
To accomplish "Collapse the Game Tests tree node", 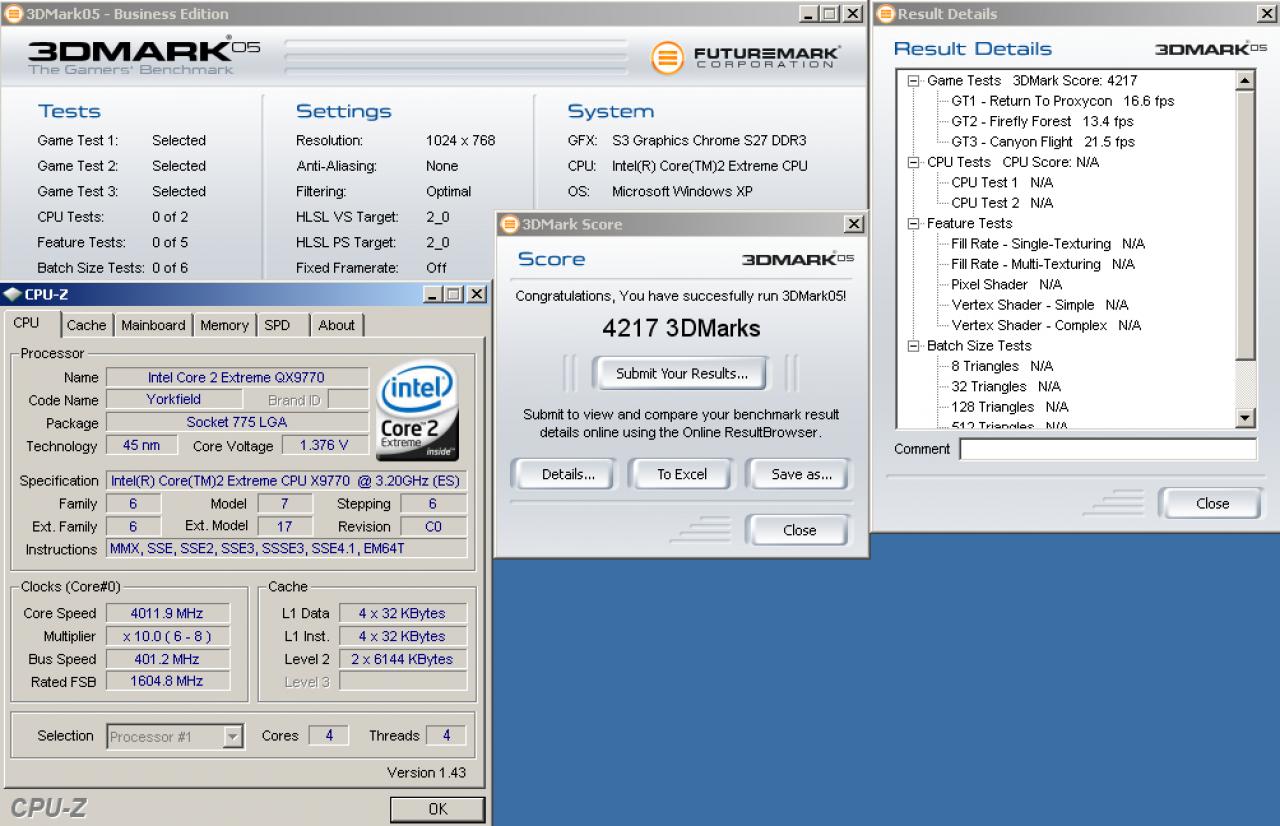I will [913, 81].
